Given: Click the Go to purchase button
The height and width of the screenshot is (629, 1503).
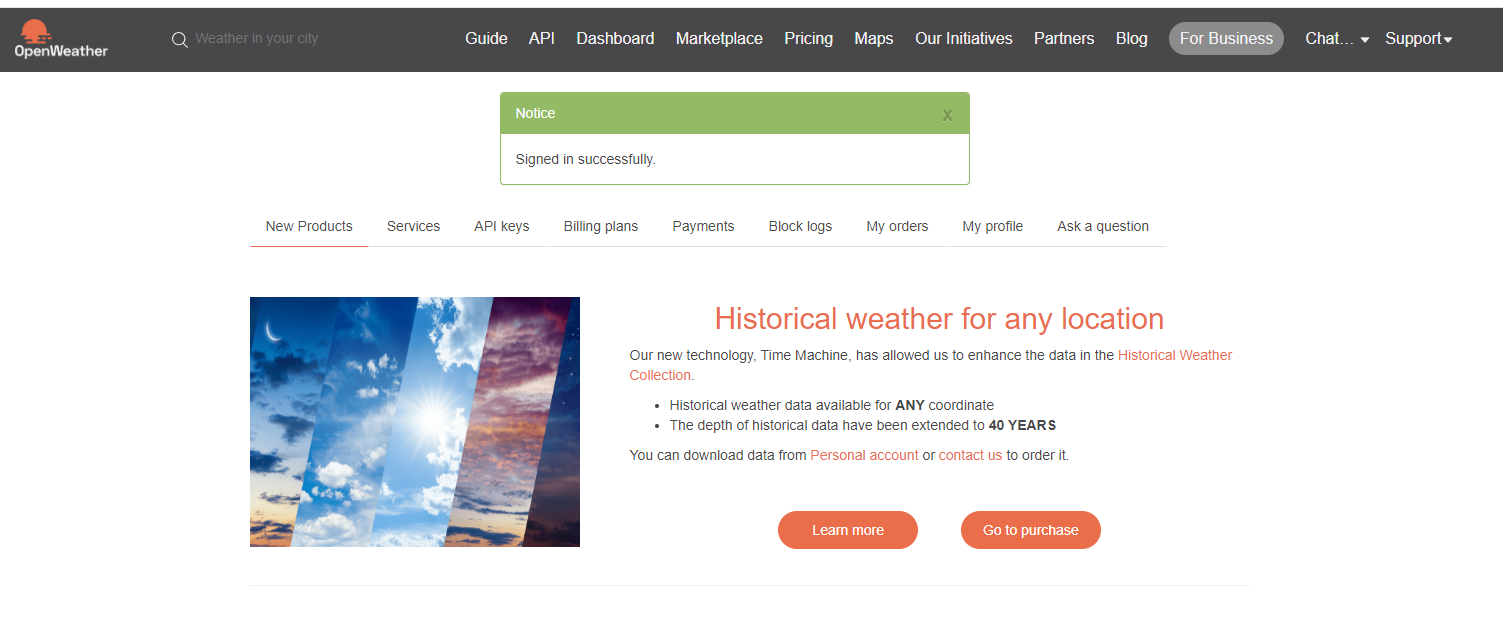Looking at the screenshot, I should [x=1031, y=530].
